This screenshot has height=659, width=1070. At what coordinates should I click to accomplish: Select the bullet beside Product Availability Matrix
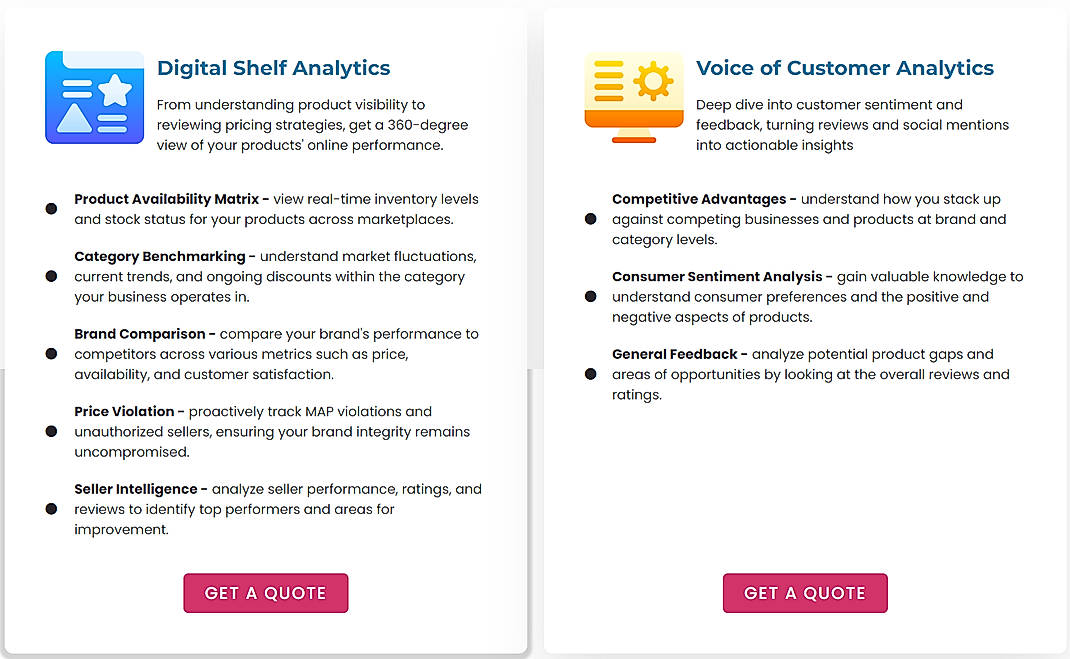coord(51,209)
